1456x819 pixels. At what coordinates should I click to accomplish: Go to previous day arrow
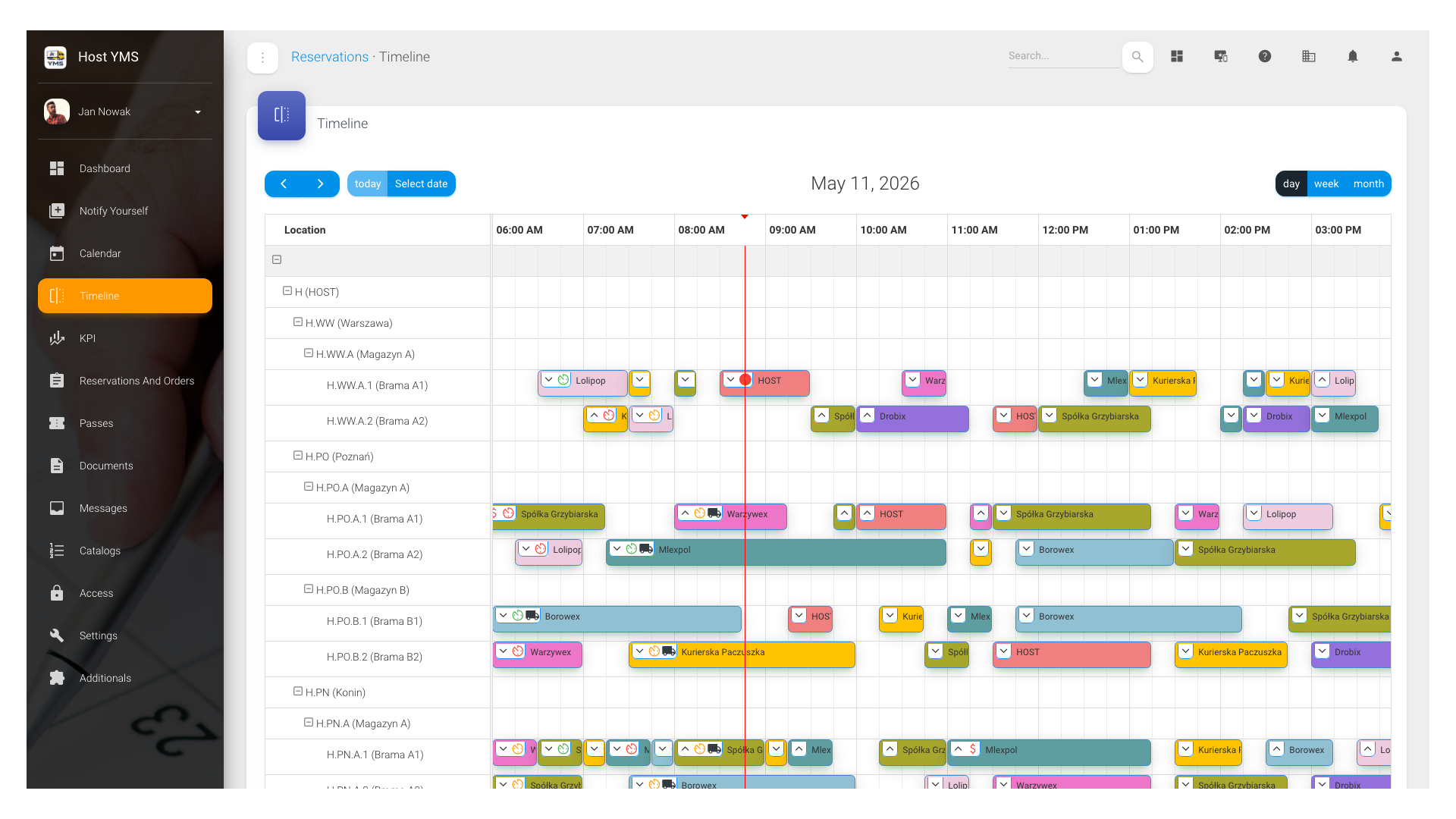pos(284,184)
